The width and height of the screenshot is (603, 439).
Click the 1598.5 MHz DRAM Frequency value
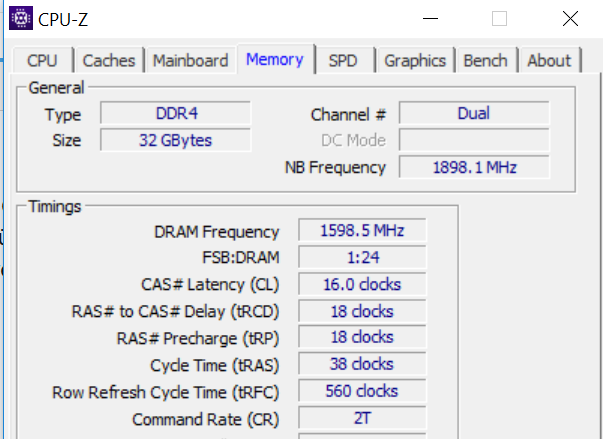coord(362,230)
